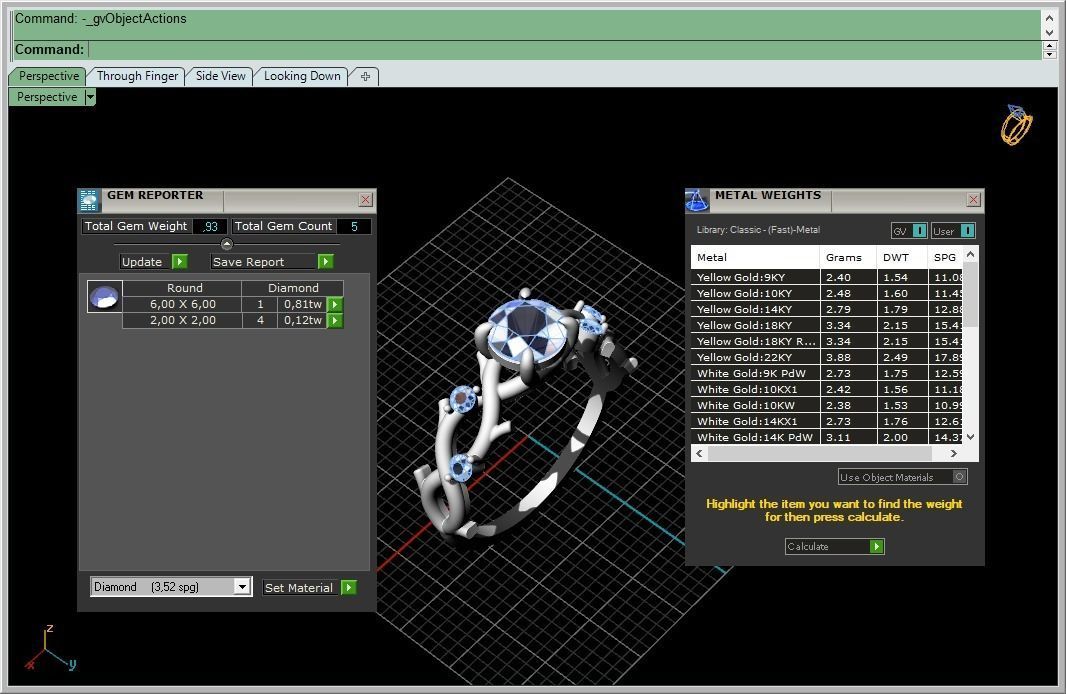Close the Metal Weights panel
1066x694 pixels.
pyautogui.click(x=974, y=199)
